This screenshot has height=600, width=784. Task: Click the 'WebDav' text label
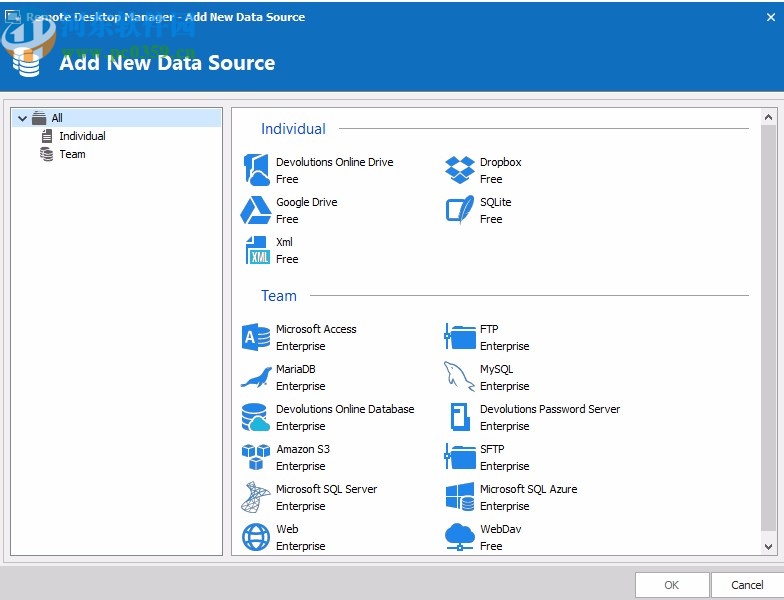click(x=500, y=529)
